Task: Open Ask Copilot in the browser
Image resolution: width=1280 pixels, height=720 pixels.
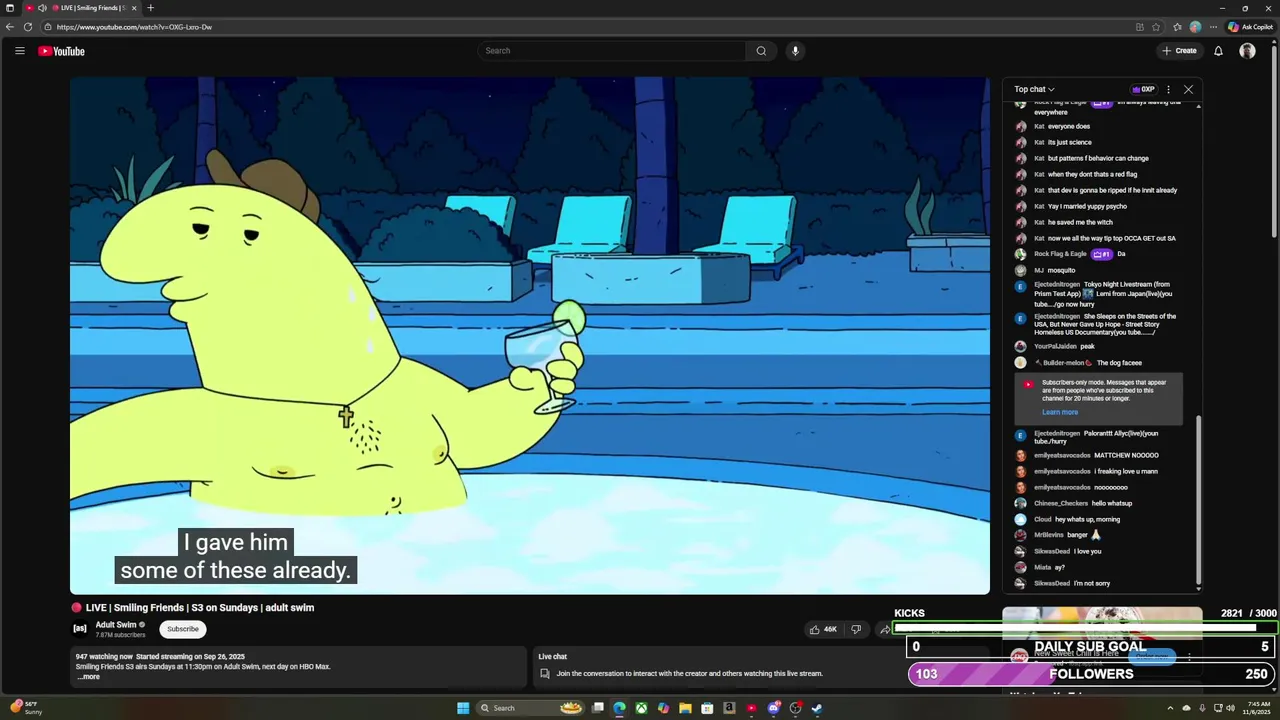Action: coord(1250,27)
